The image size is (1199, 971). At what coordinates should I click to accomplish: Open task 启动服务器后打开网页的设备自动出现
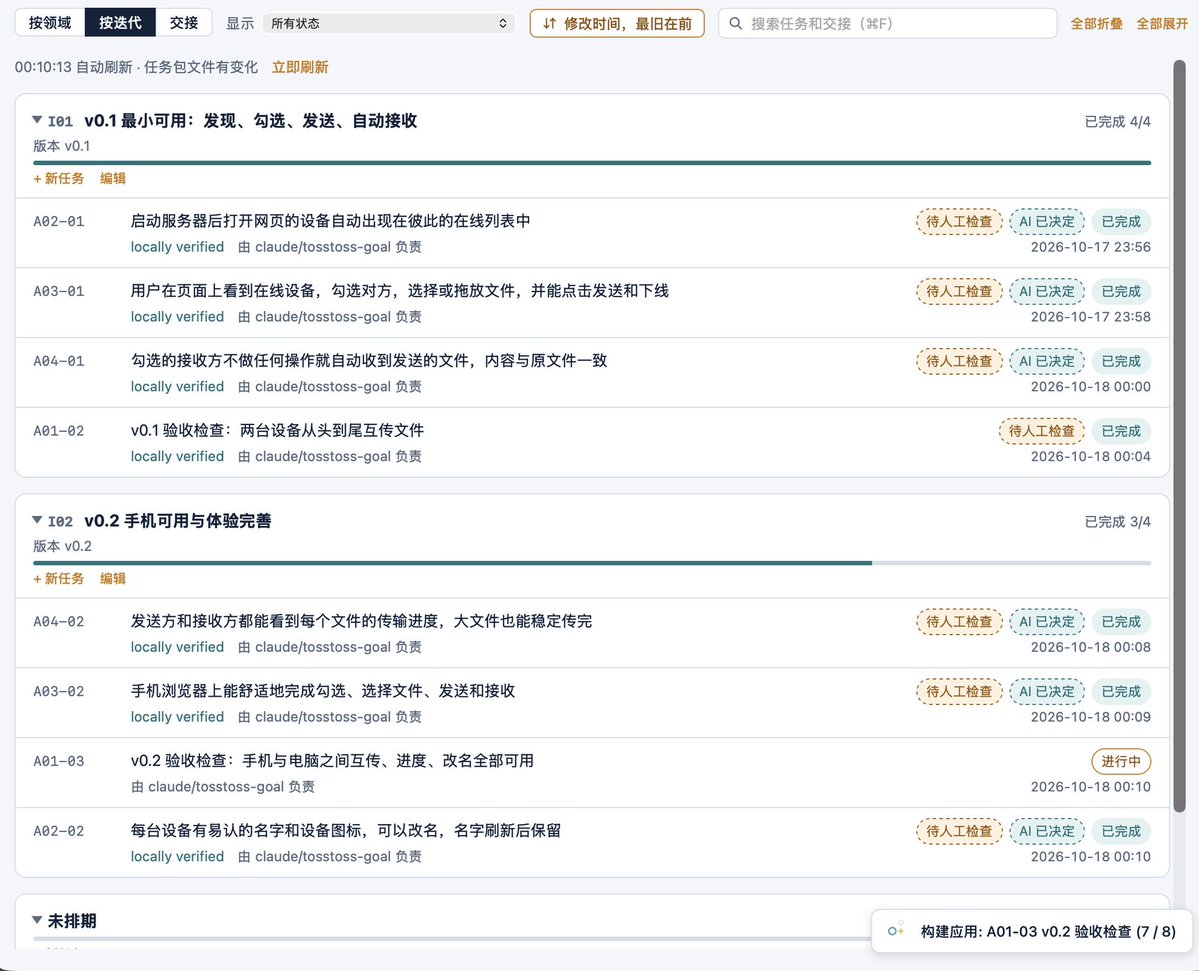(x=330, y=221)
